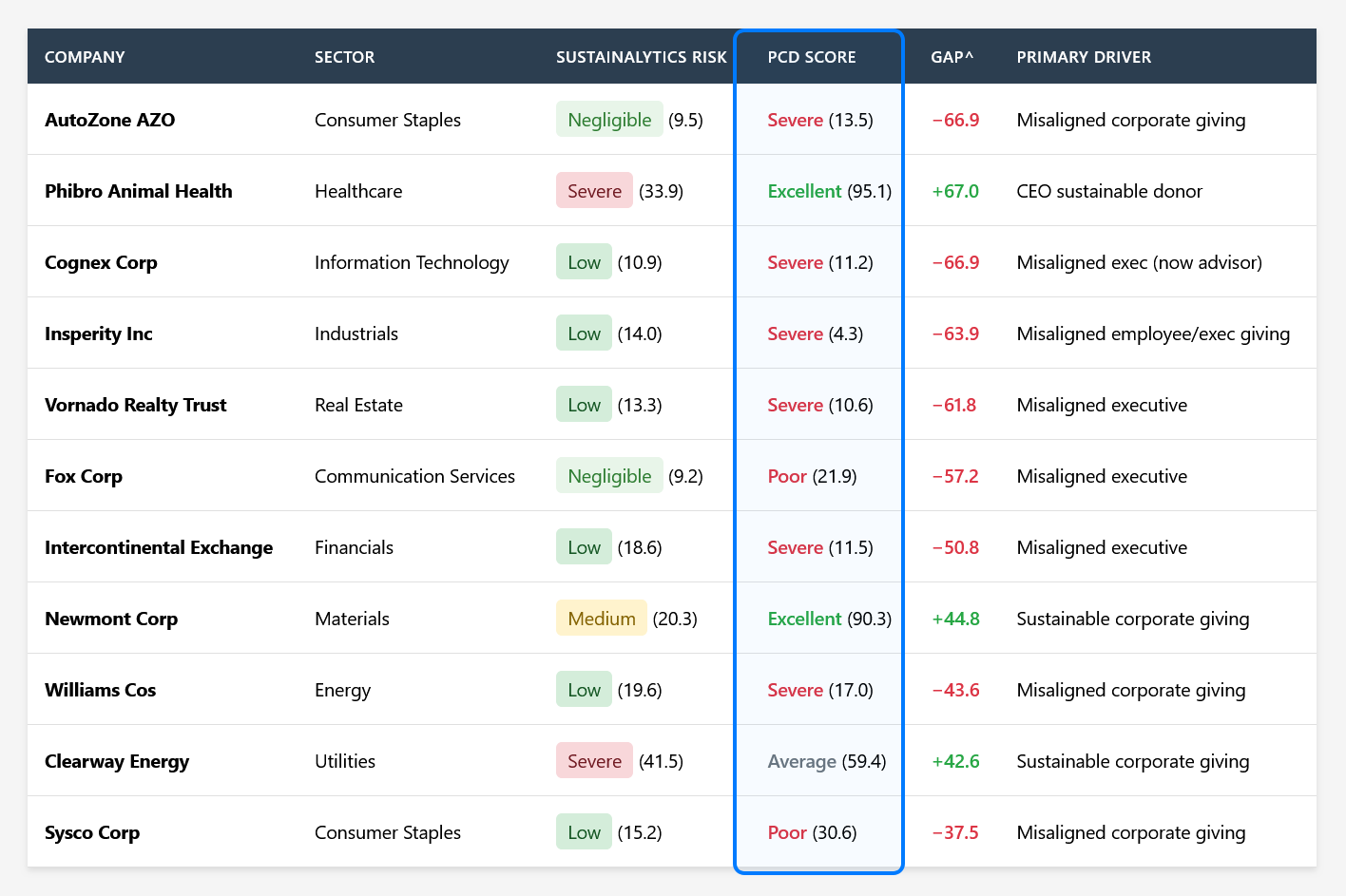This screenshot has height=896, width=1346.
Task: Select the Insperity Inc company name
Action: click(x=99, y=334)
